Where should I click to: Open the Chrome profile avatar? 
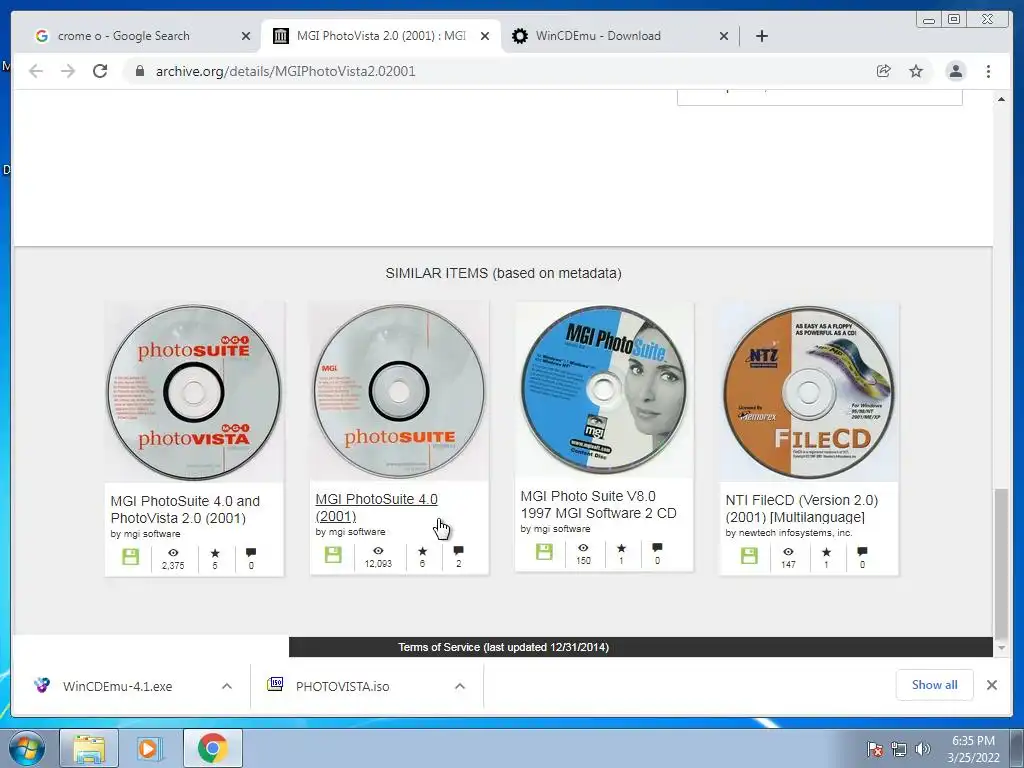(955, 71)
